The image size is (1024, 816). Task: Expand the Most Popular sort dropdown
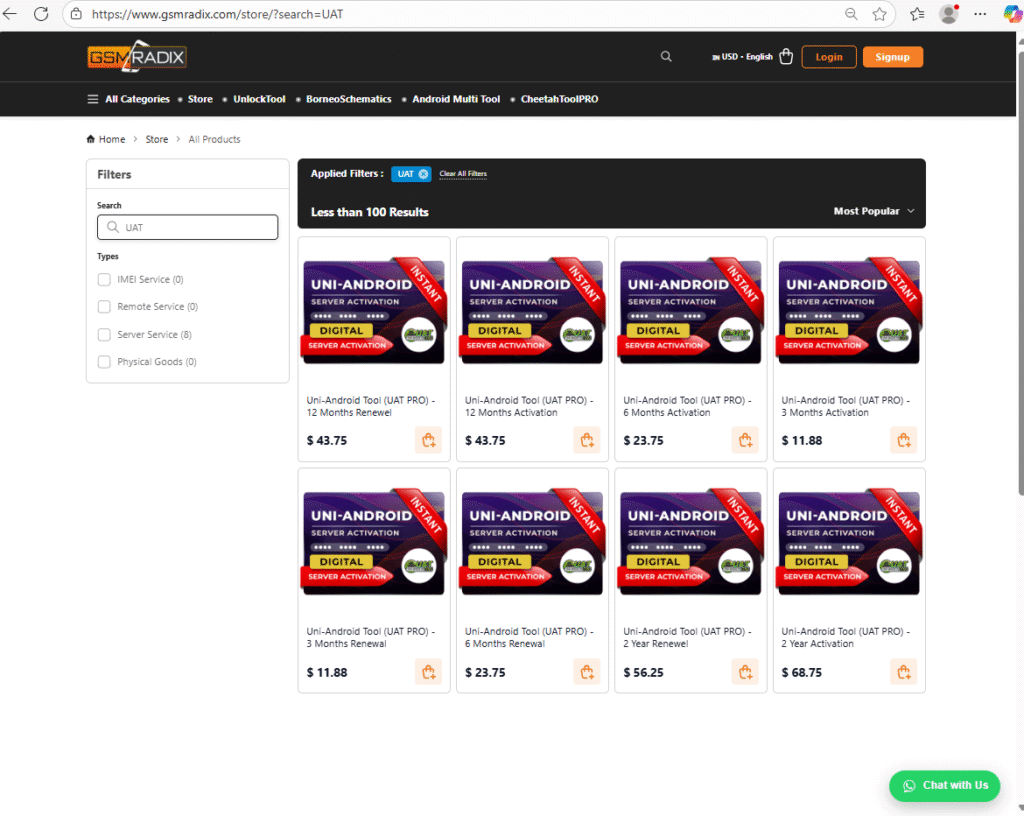click(x=873, y=211)
